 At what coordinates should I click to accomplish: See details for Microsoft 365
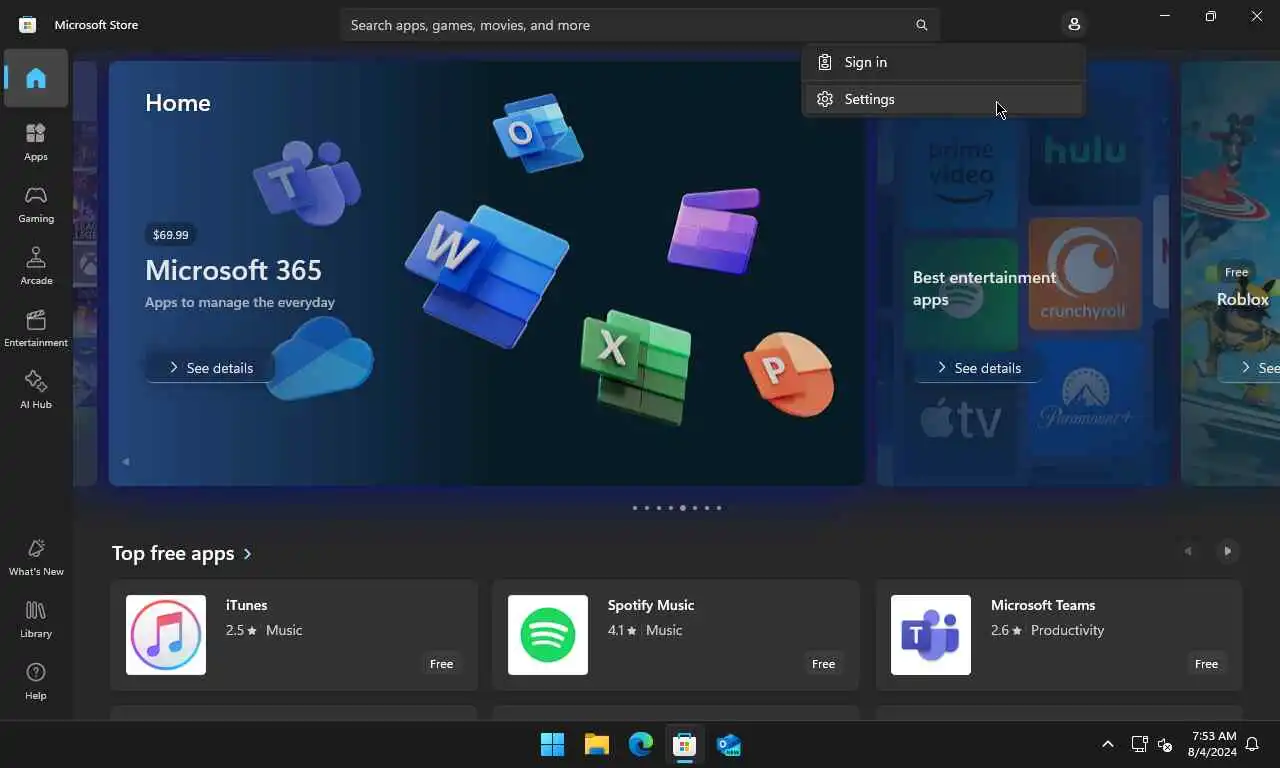point(209,368)
